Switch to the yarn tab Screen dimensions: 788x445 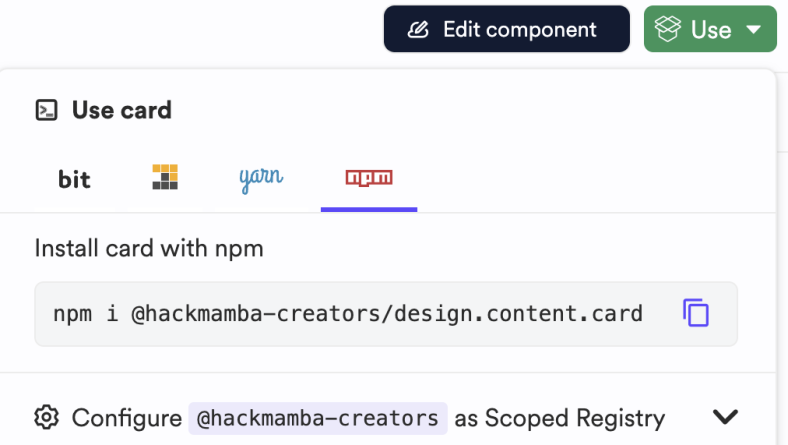261,178
